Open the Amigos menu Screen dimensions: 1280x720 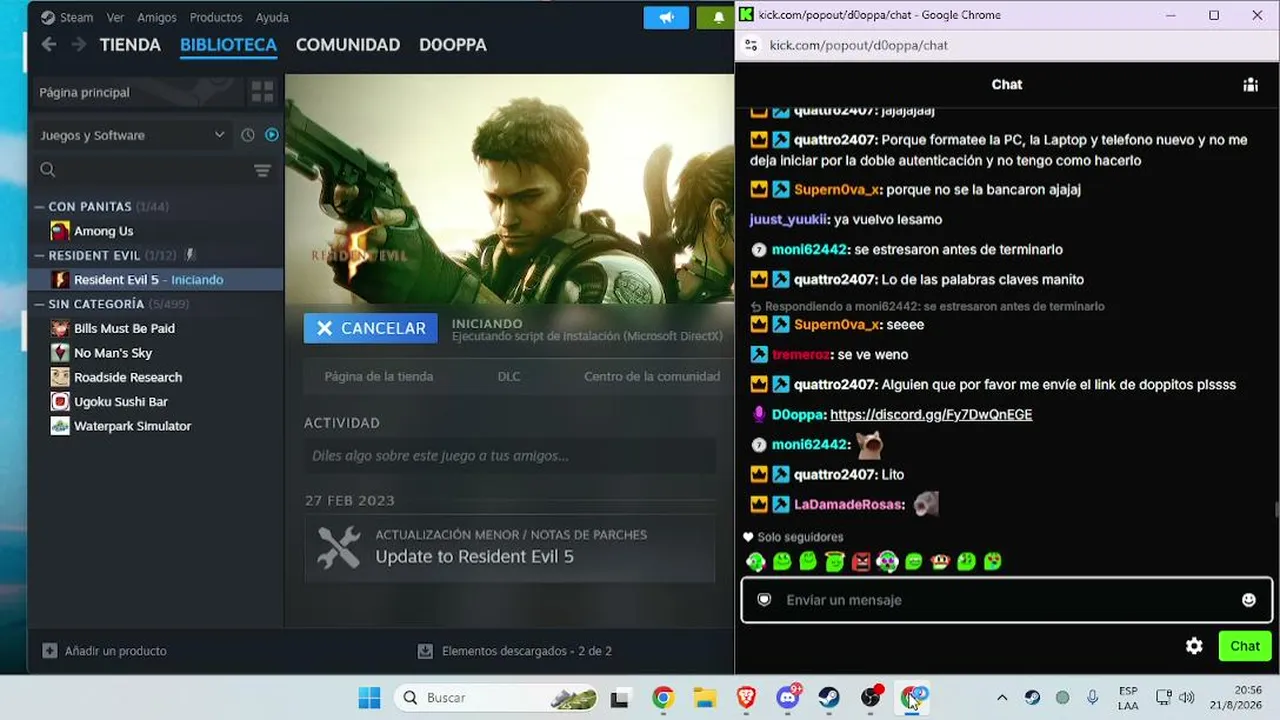coord(157,17)
